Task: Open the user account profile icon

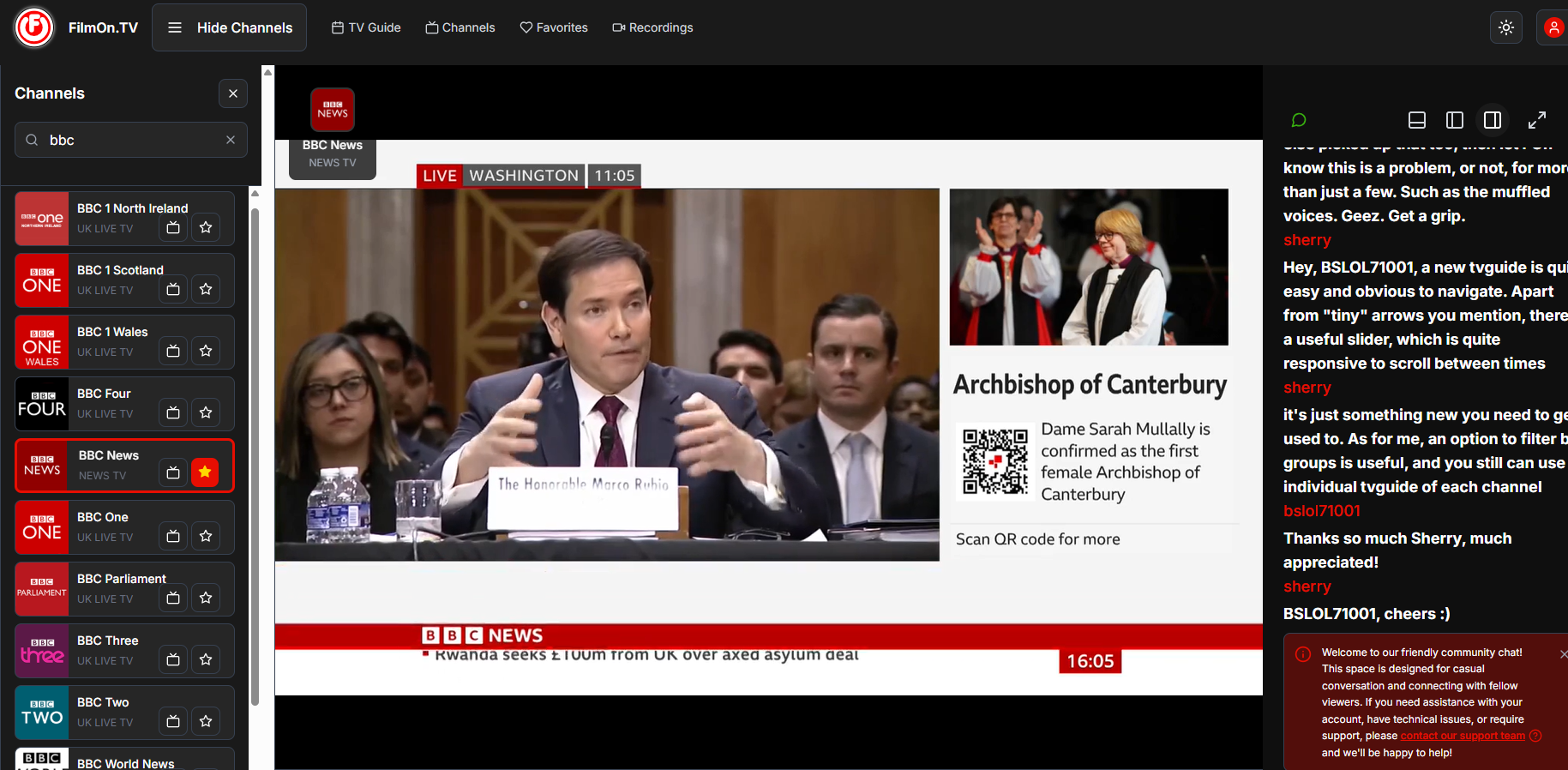Action: [x=1553, y=27]
